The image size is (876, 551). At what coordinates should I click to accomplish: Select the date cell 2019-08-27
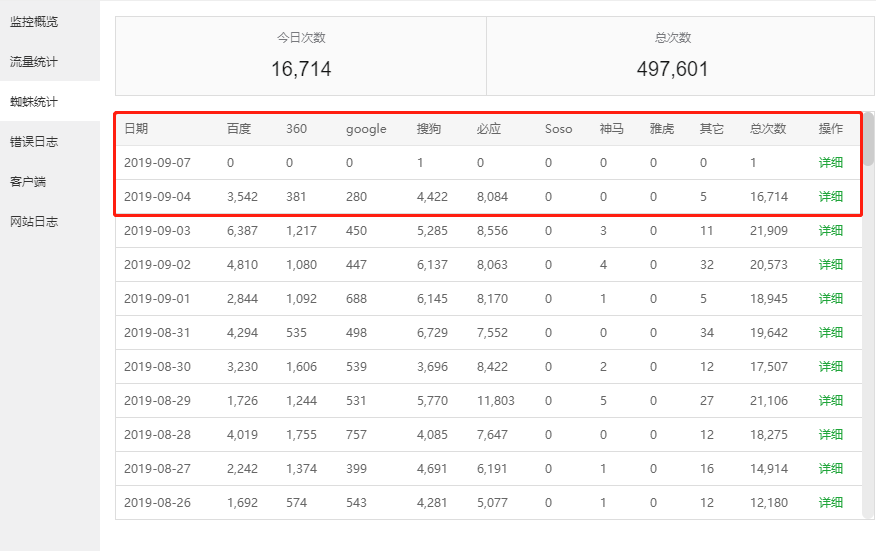point(157,469)
